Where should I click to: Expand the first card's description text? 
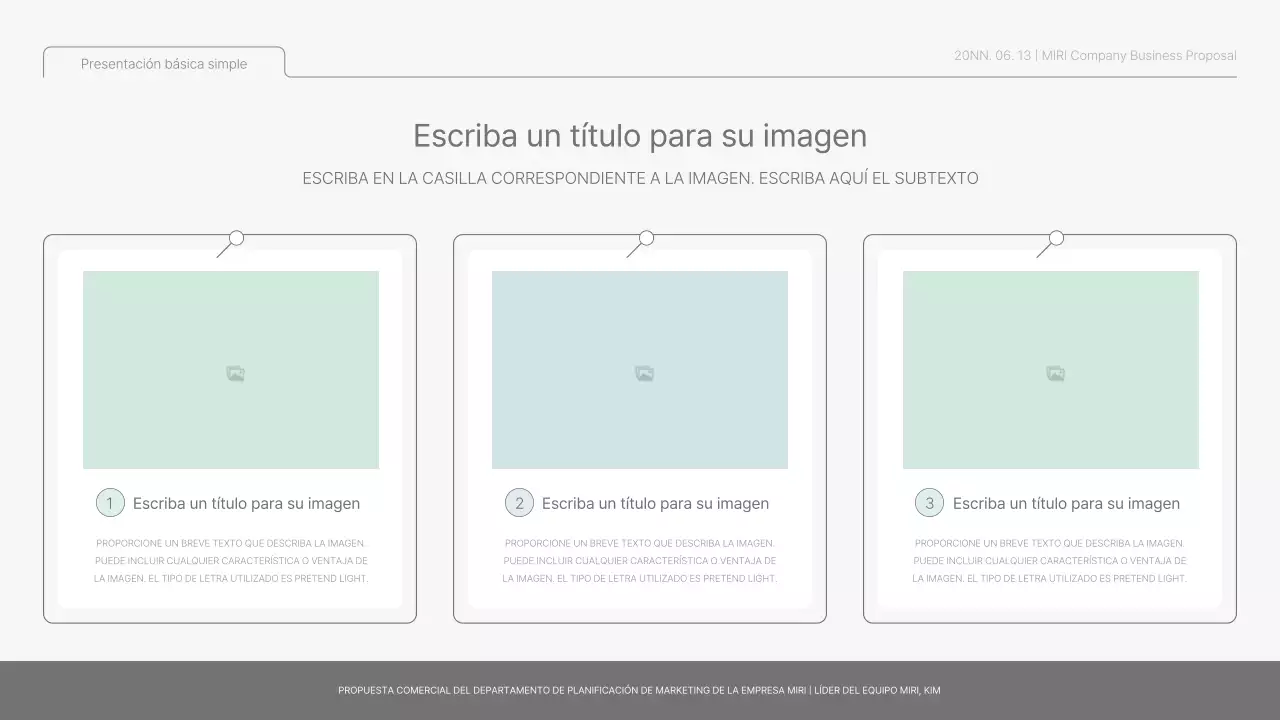[x=230, y=560]
